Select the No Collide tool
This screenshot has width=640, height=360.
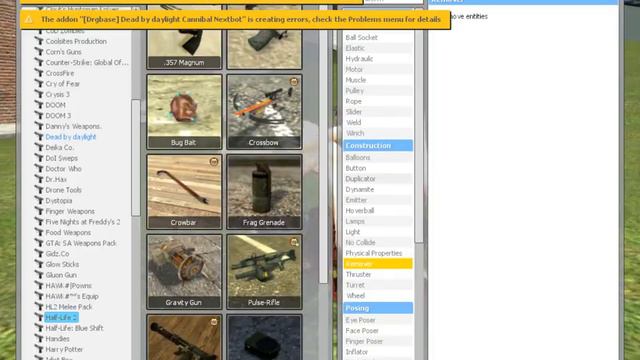(x=378, y=242)
